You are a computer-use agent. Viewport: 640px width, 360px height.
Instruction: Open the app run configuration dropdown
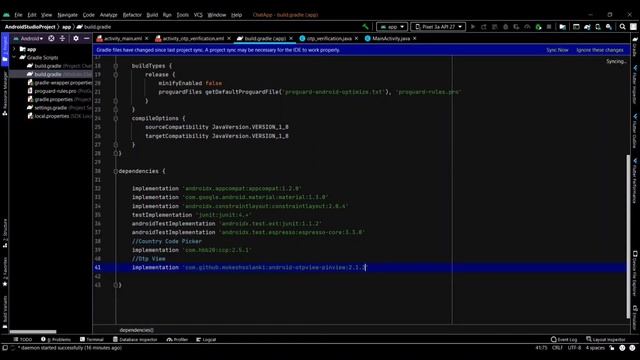(392, 27)
